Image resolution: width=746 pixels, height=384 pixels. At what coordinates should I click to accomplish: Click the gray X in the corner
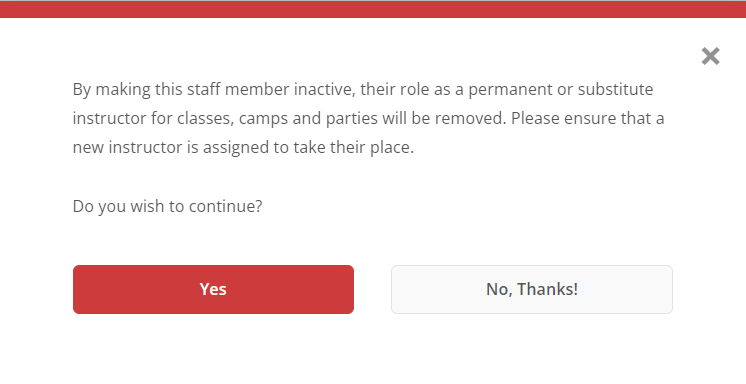[710, 56]
